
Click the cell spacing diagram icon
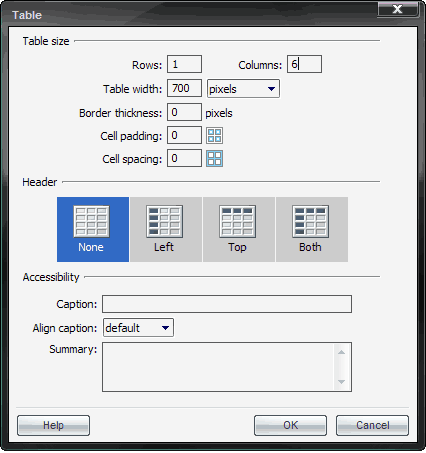pyautogui.click(x=214, y=158)
